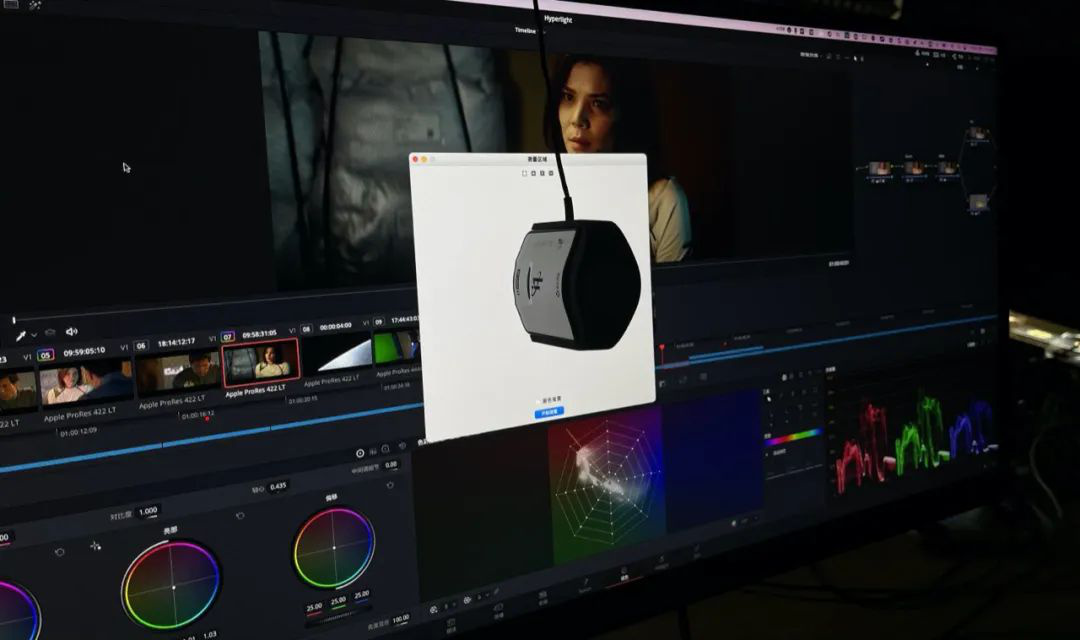Expand the eyedropper tool options arrow
This screenshot has height=640, width=1080.
(x=34, y=336)
